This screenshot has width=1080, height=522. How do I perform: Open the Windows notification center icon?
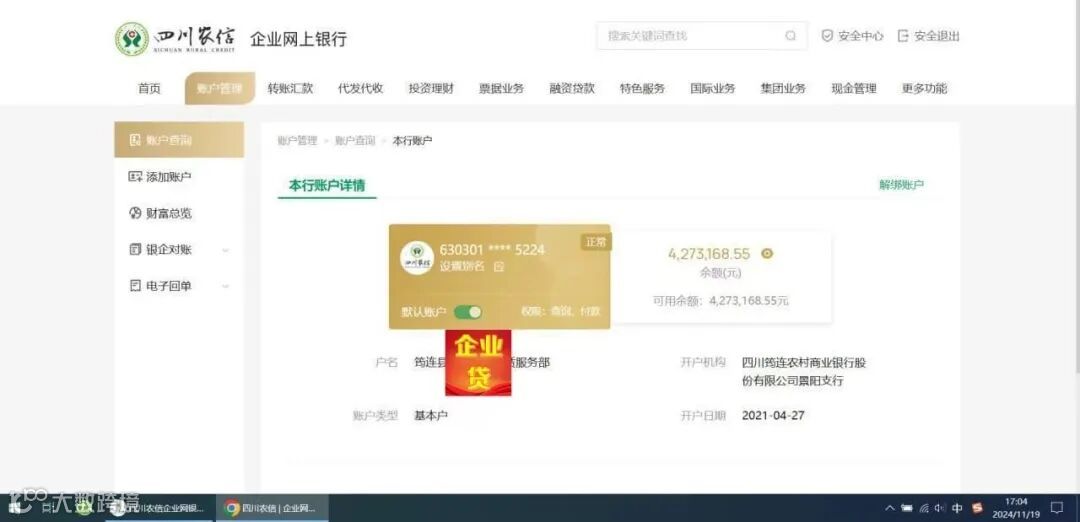(1057, 508)
